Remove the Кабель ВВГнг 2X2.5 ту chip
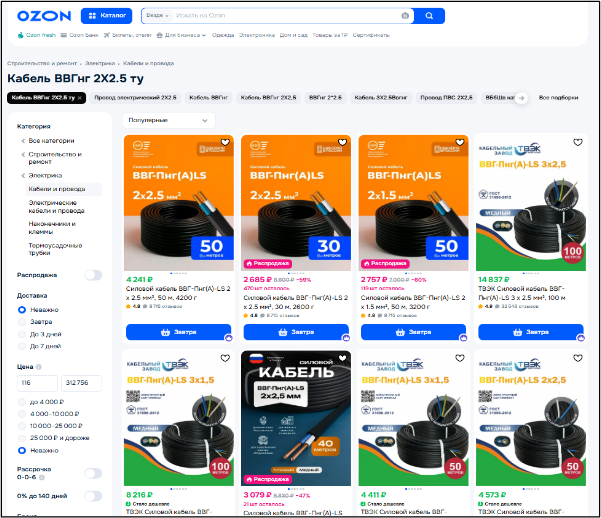Image resolution: width=601 pixels, height=518 pixels. (x=80, y=98)
